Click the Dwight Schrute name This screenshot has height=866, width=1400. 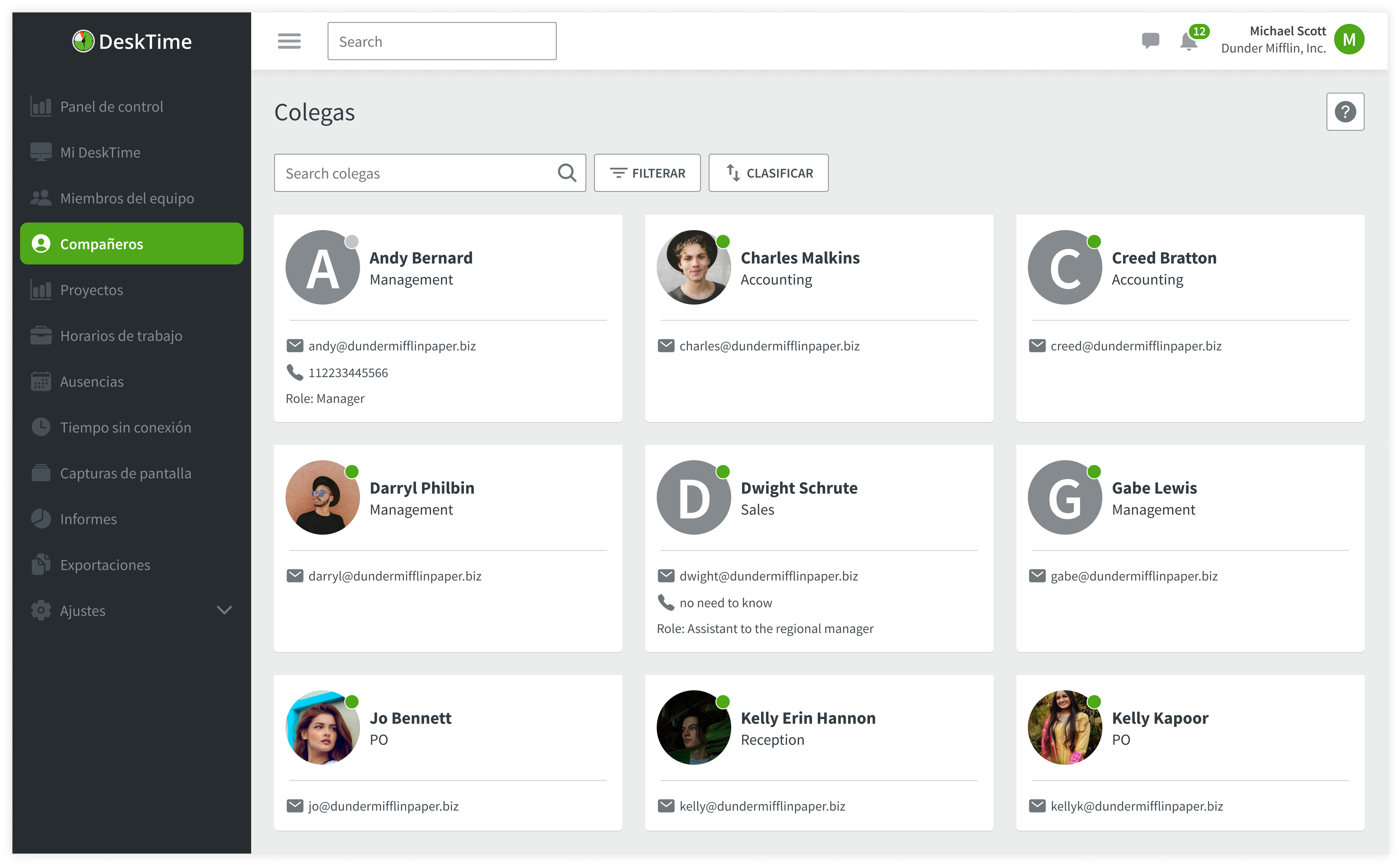(x=799, y=488)
